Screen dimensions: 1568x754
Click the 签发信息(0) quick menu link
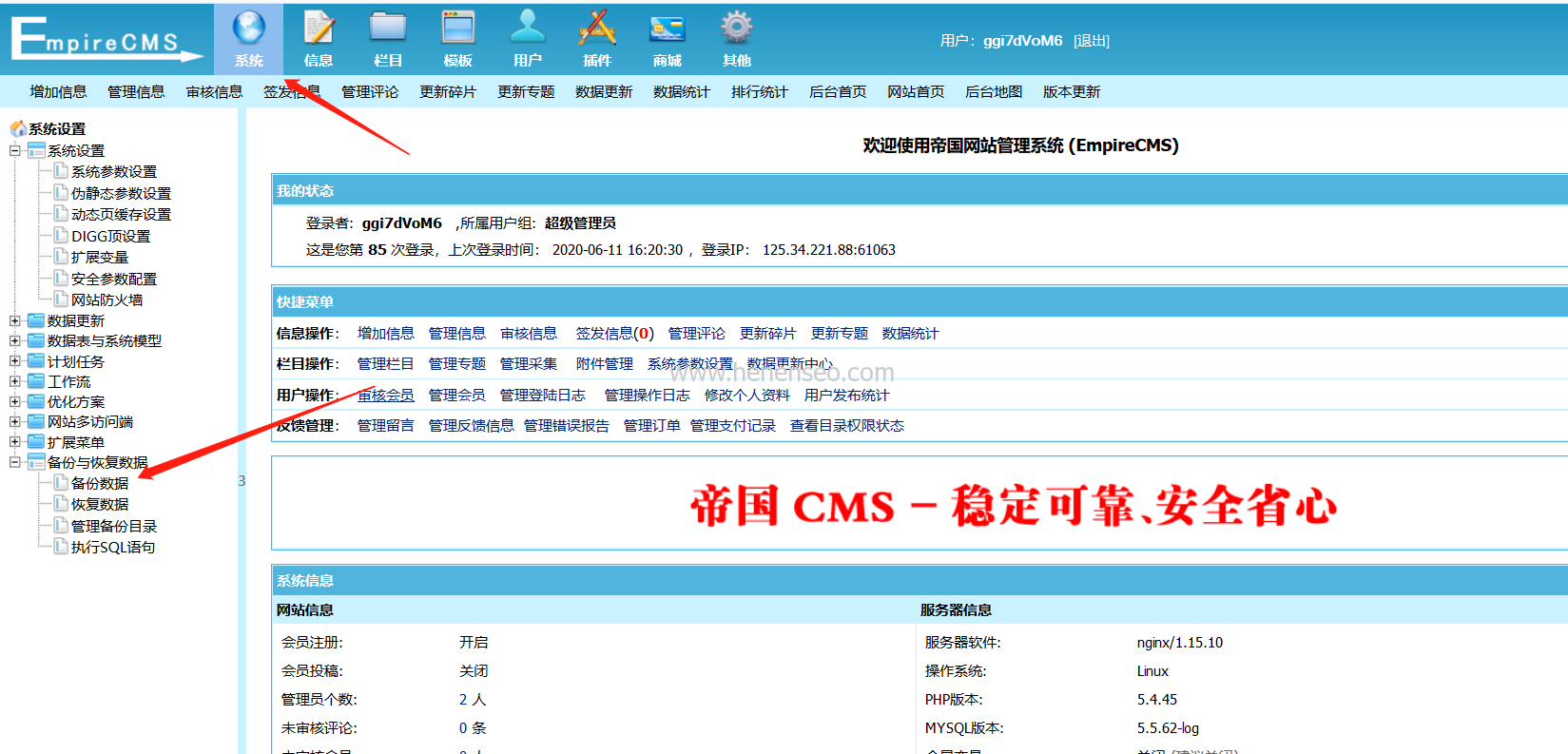click(x=614, y=334)
